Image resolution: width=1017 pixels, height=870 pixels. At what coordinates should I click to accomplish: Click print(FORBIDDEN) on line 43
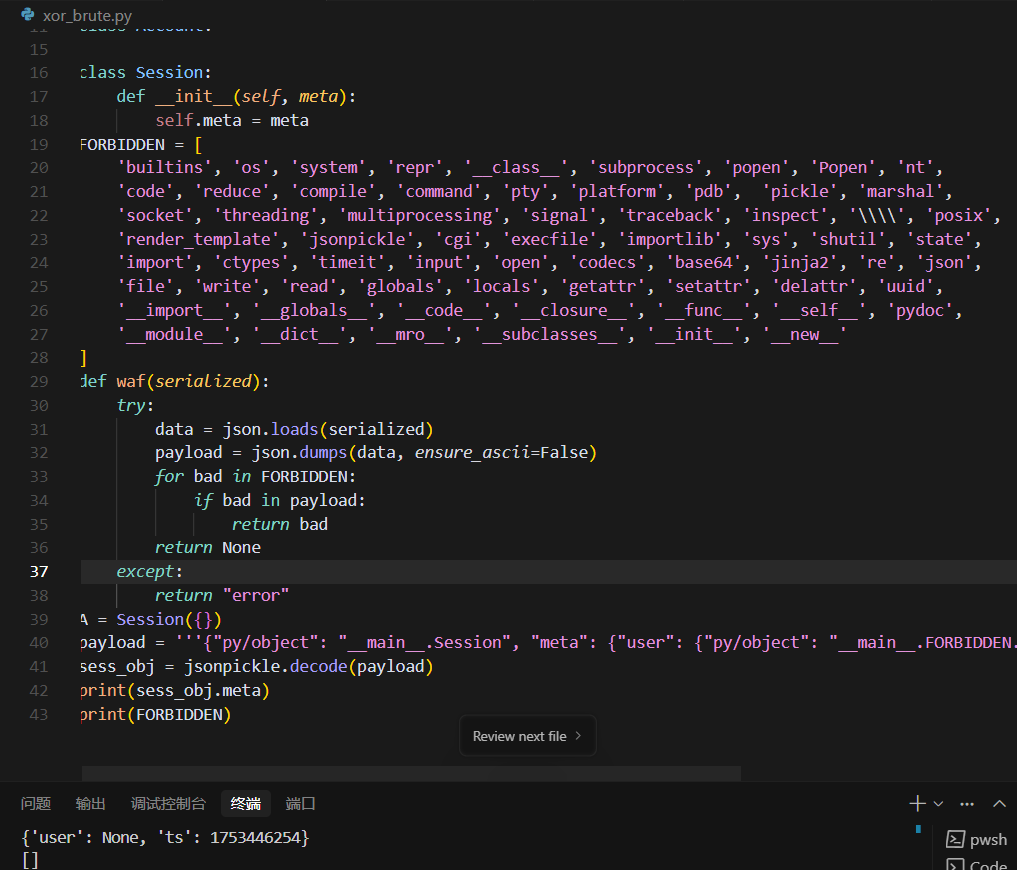pos(156,715)
